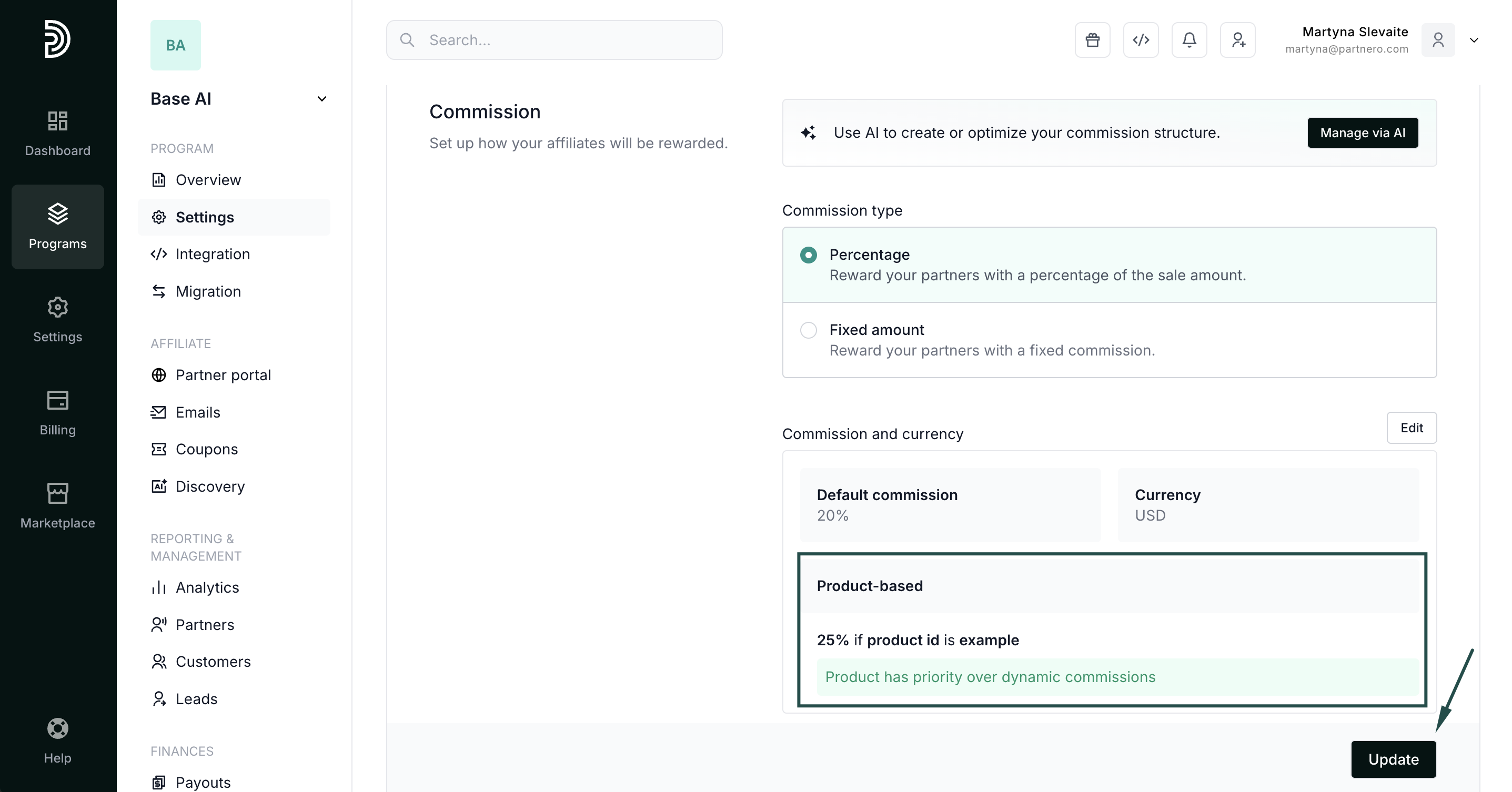Open the code snippet icon in header
This screenshot has width=1512, height=792.
click(x=1141, y=40)
